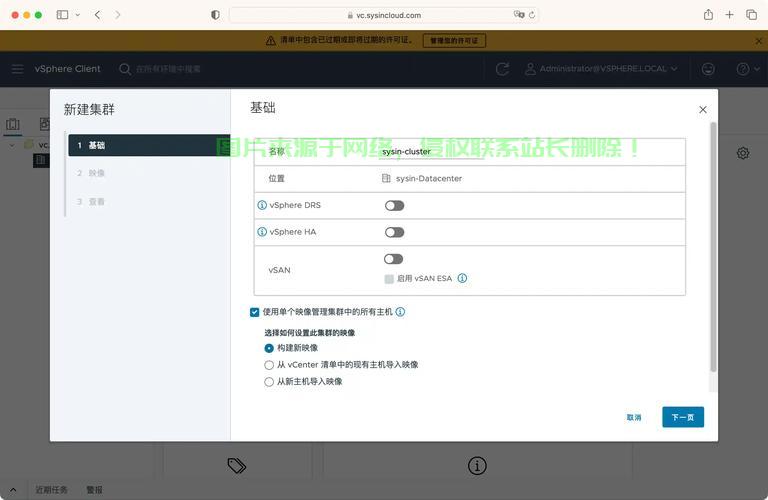The image size is (768, 500).
Task: Select wizard step 2 映像
Action: click(91, 173)
